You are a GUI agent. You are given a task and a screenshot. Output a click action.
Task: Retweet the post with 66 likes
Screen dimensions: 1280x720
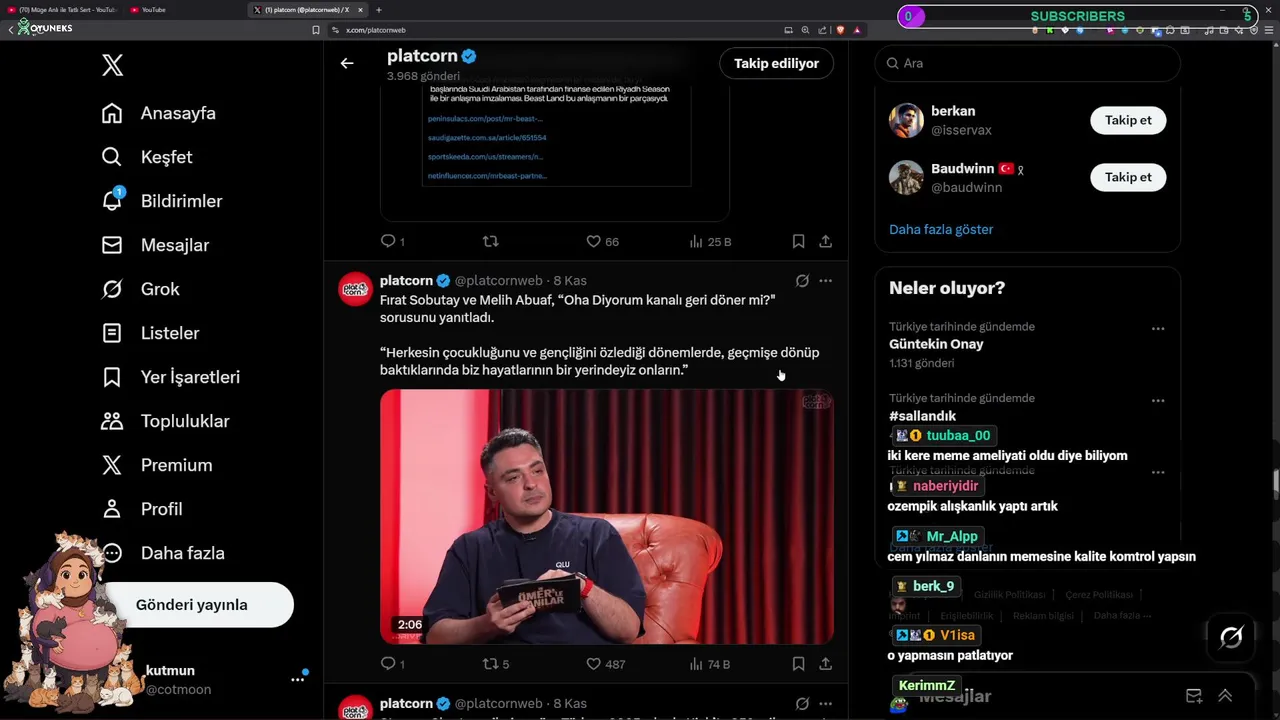tap(490, 241)
